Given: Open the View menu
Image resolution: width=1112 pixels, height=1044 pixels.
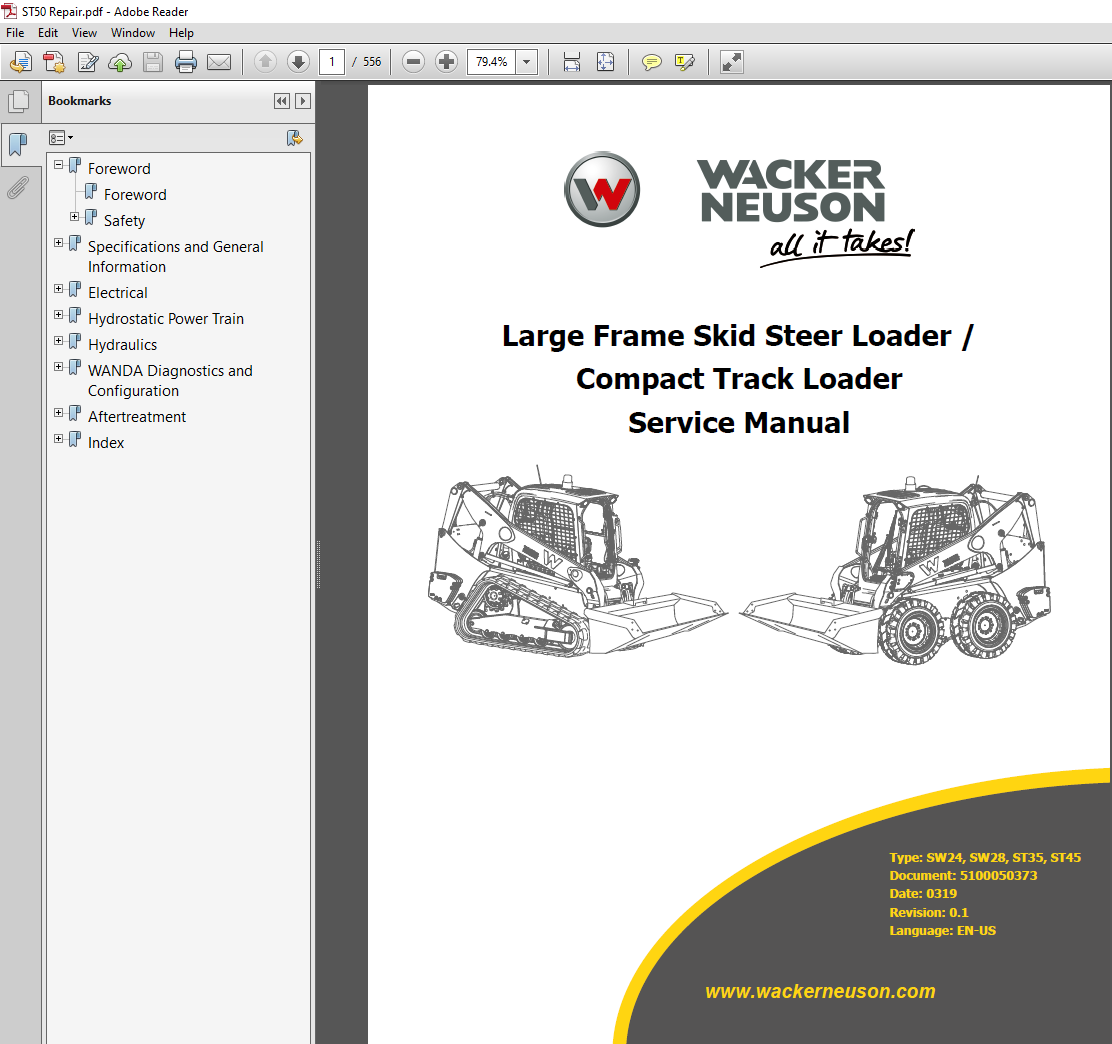Looking at the screenshot, I should (84, 32).
